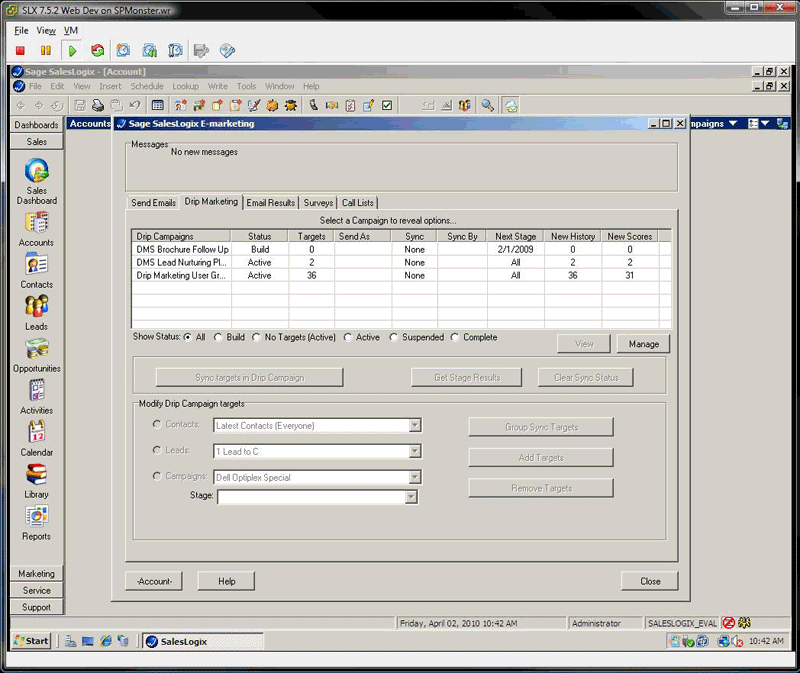Click the Internet Explorer quick launch icon

coord(106,641)
